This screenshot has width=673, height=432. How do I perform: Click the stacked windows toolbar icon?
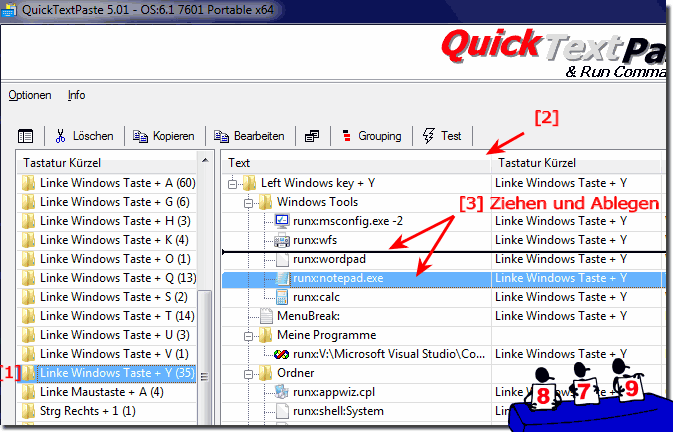click(312, 136)
